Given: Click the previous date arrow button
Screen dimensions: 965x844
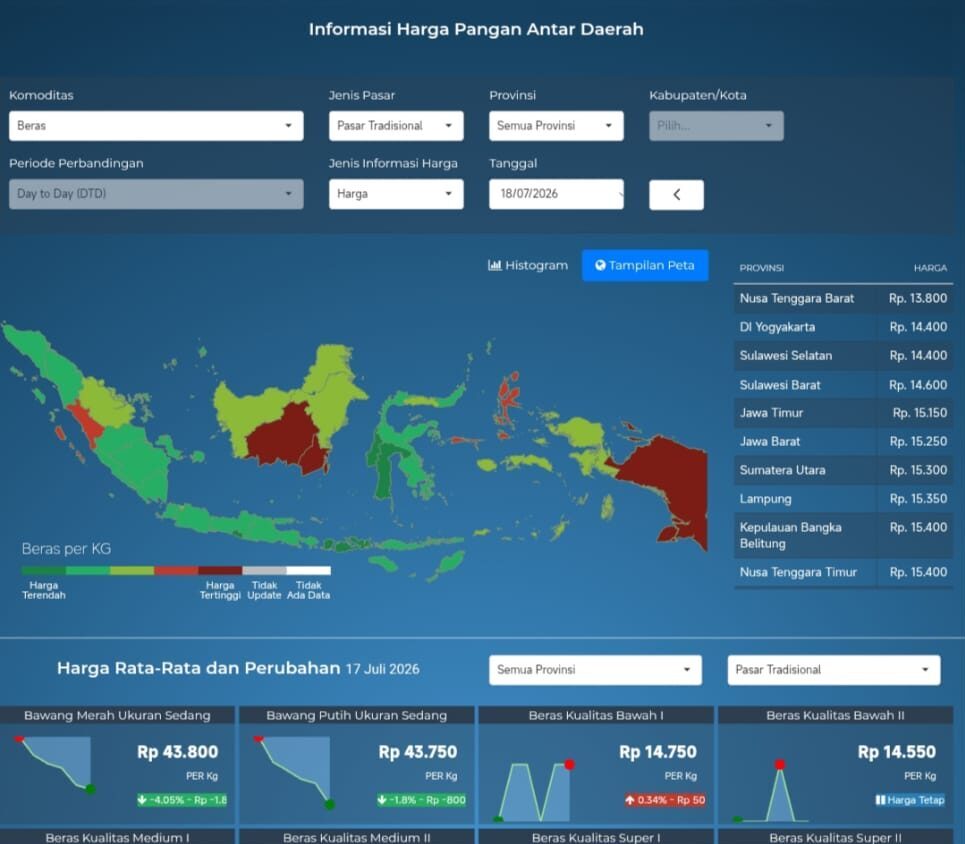Looking at the screenshot, I should point(676,195).
